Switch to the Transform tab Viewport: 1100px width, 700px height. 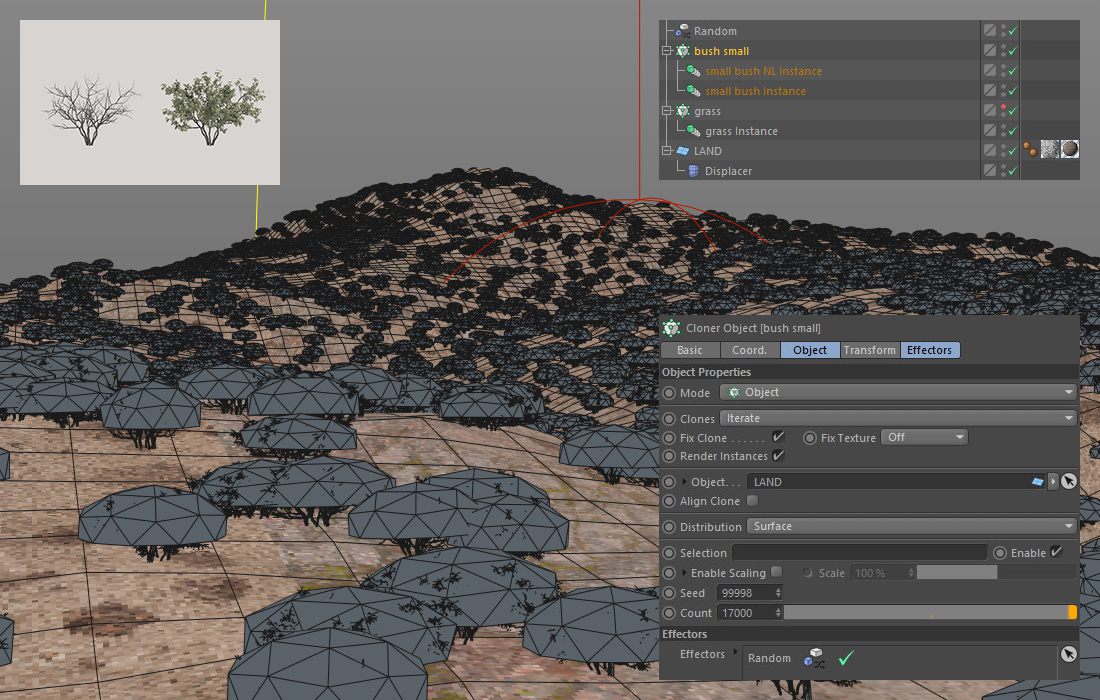pos(869,350)
